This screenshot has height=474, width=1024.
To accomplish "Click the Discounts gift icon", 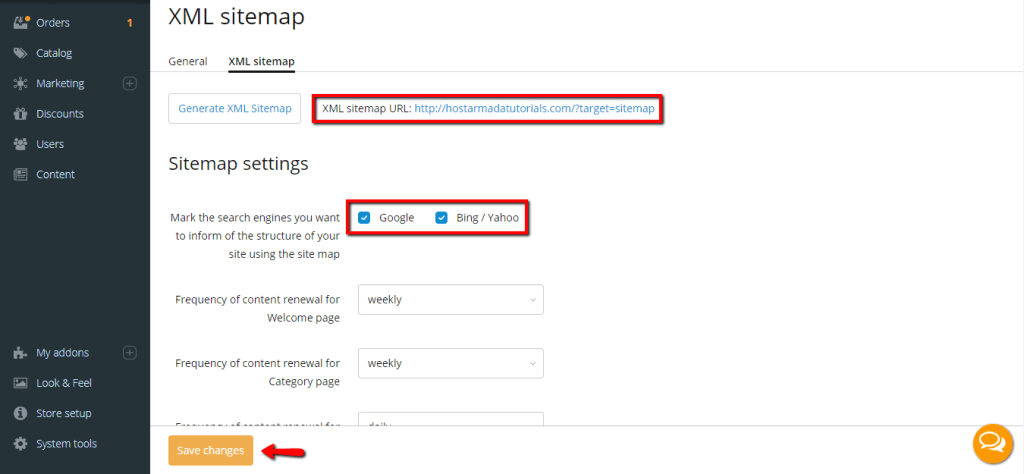I will coord(20,114).
